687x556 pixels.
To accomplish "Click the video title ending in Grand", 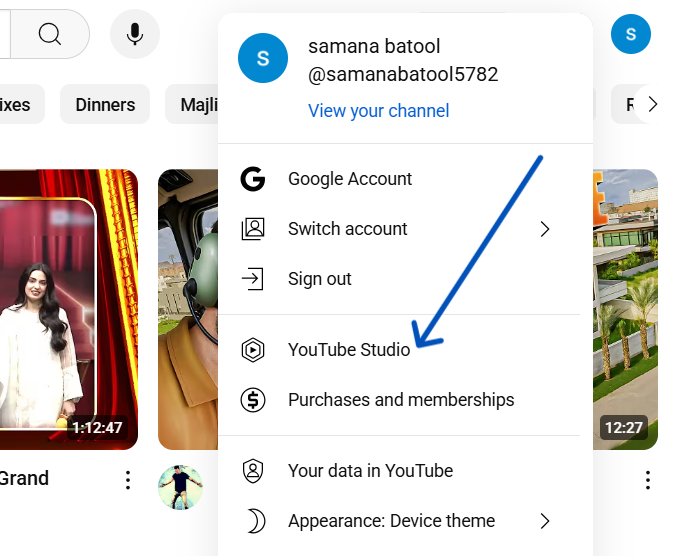I will point(24,478).
